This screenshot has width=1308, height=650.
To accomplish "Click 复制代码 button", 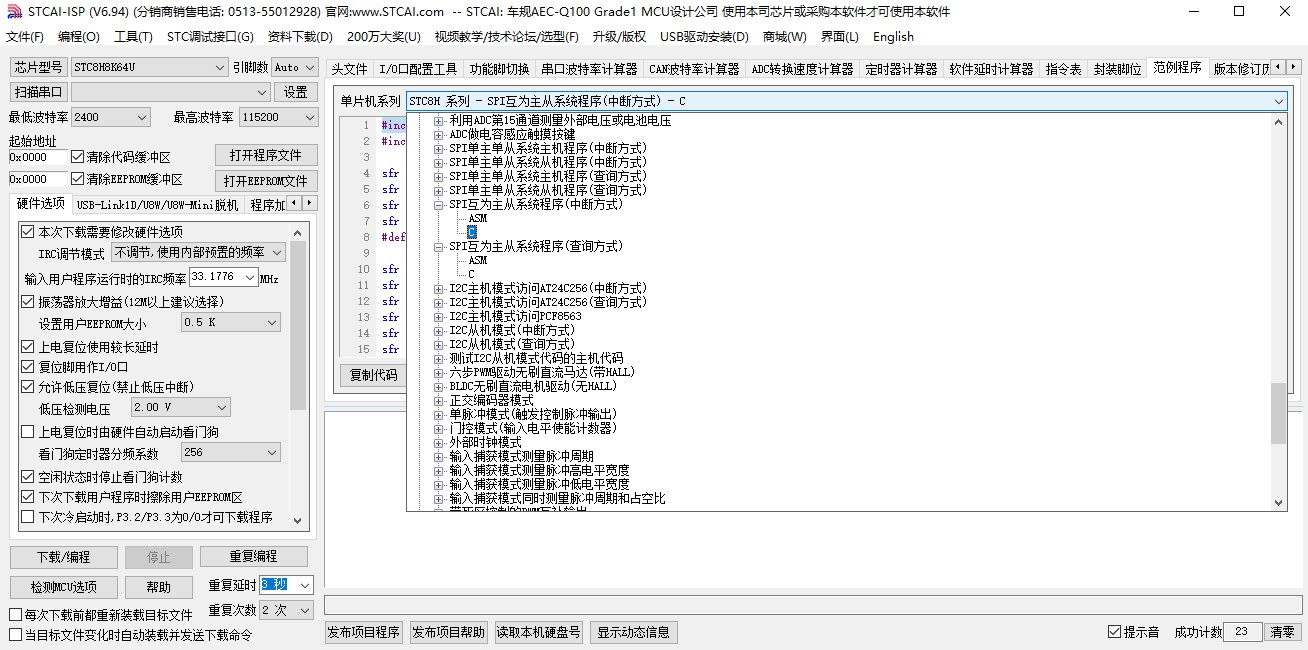I will point(373,376).
